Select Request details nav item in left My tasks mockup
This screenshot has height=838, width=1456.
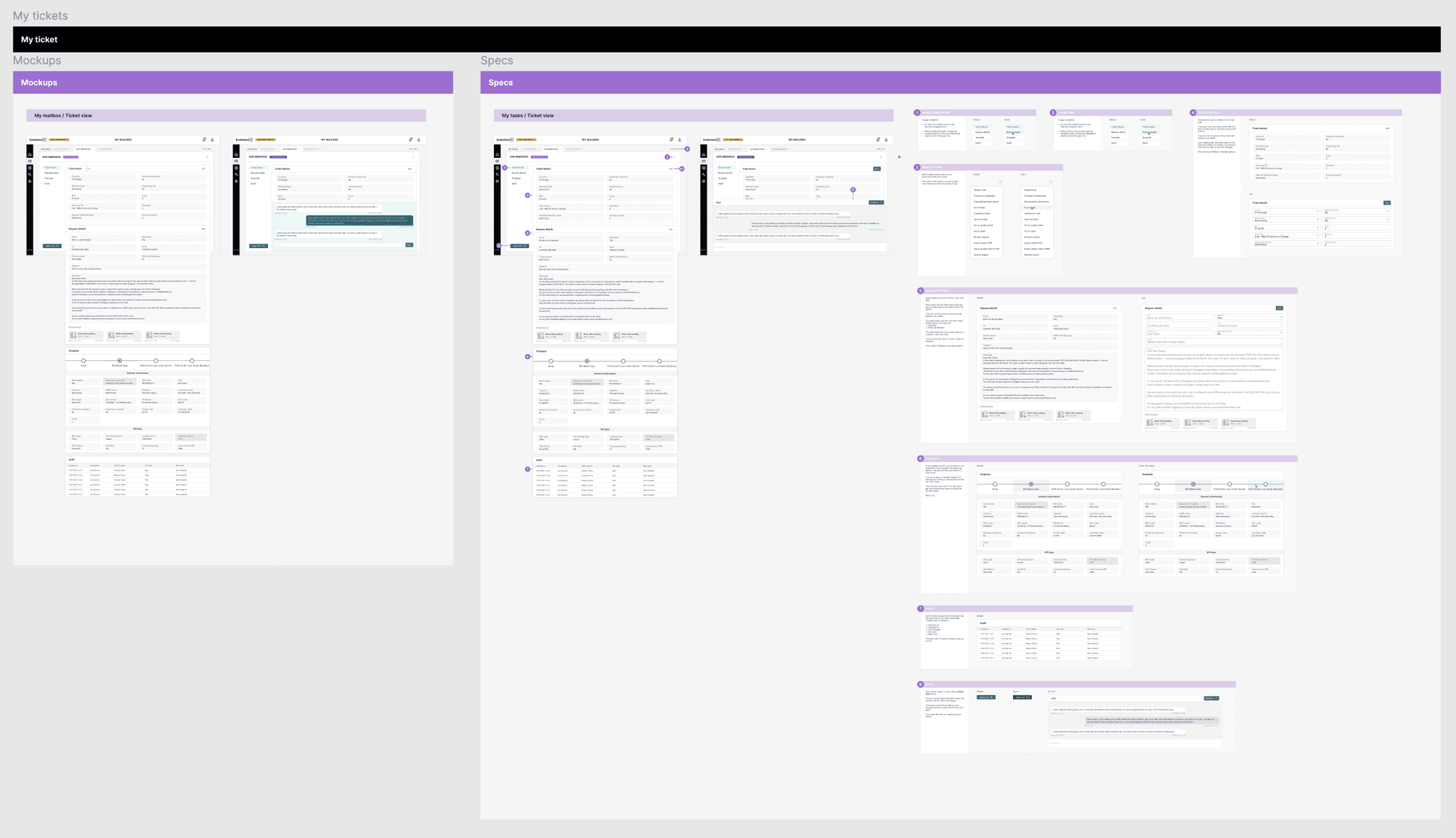click(518, 173)
